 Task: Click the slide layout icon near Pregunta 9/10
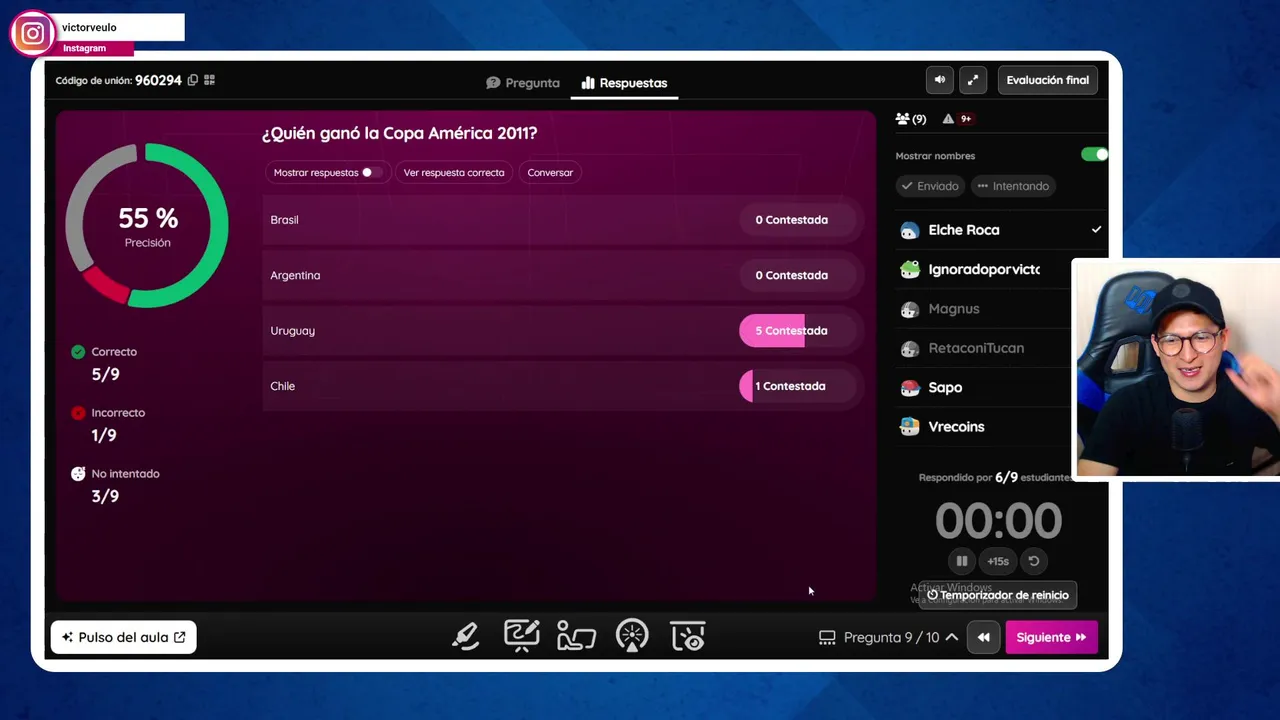point(827,637)
